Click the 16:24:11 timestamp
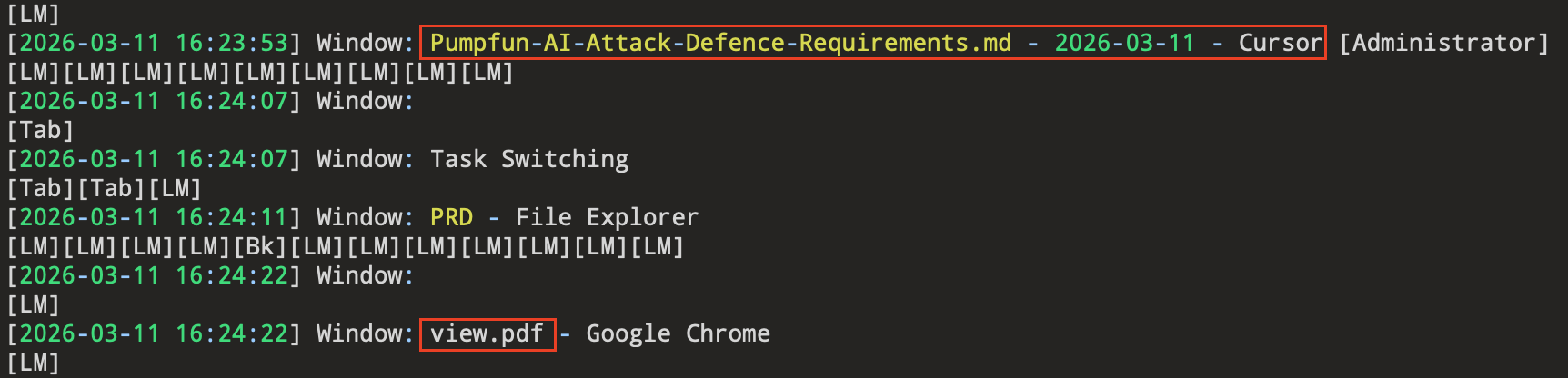Image resolution: width=1568 pixels, height=378 pixels. 232,217
